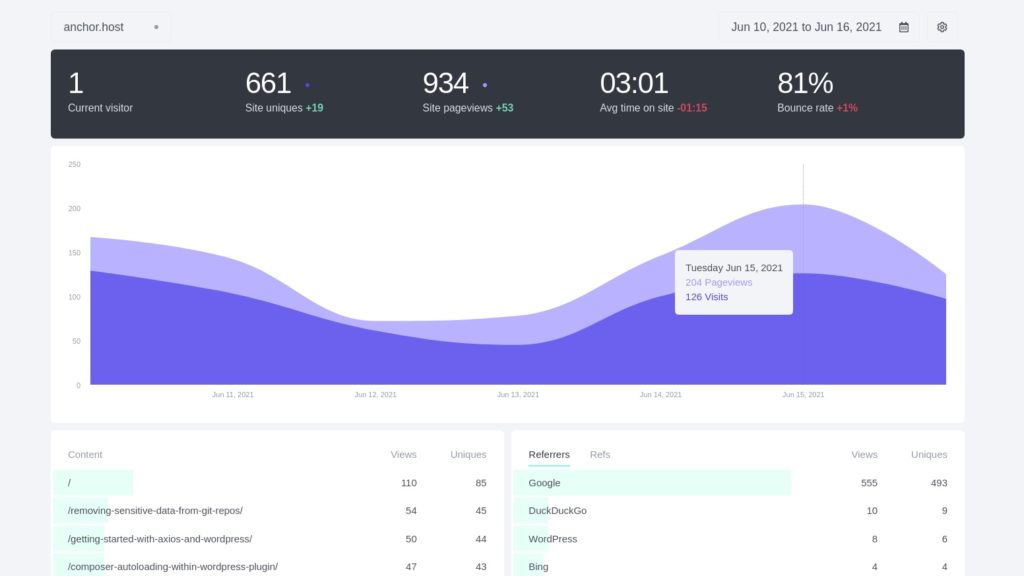Sort Referrers table by Uniques header
The image size is (1024, 576).
[928, 455]
